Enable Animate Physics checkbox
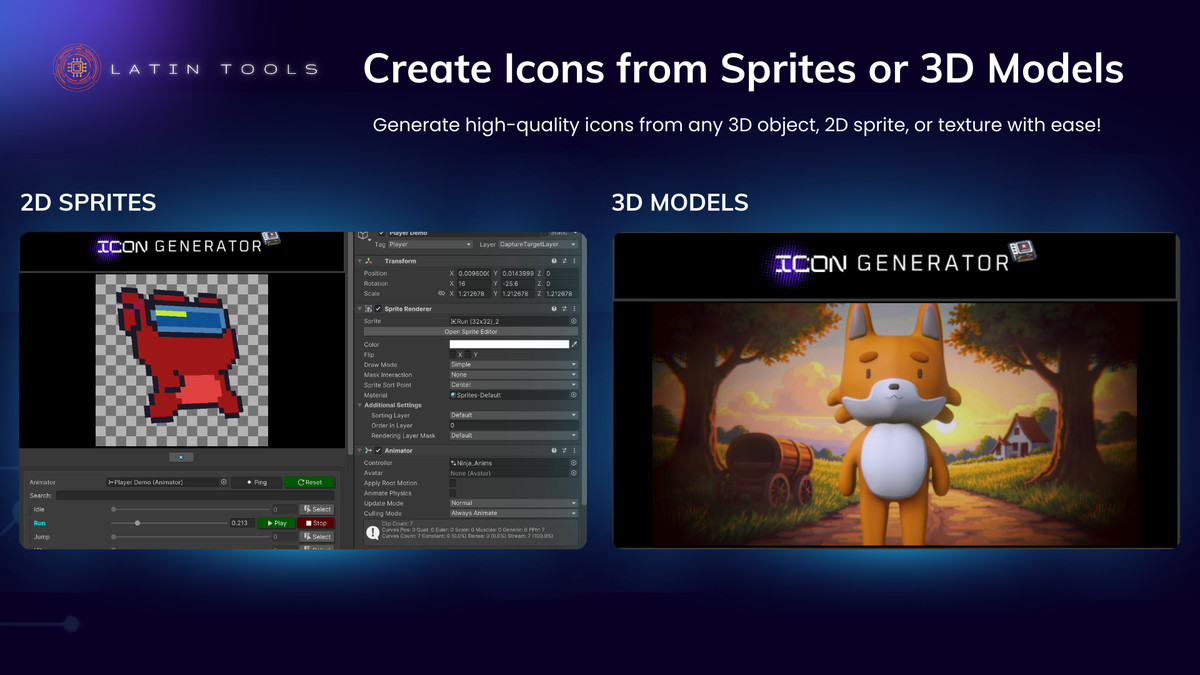This screenshot has height=675, width=1200. pos(453,493)
